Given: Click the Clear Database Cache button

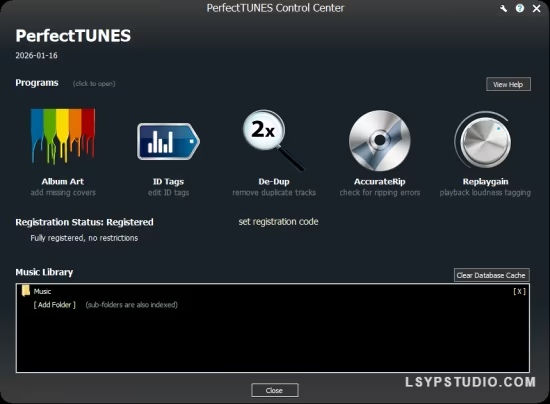Looking at the screenshot, I should pyautogui.click(x=491, y=275).
